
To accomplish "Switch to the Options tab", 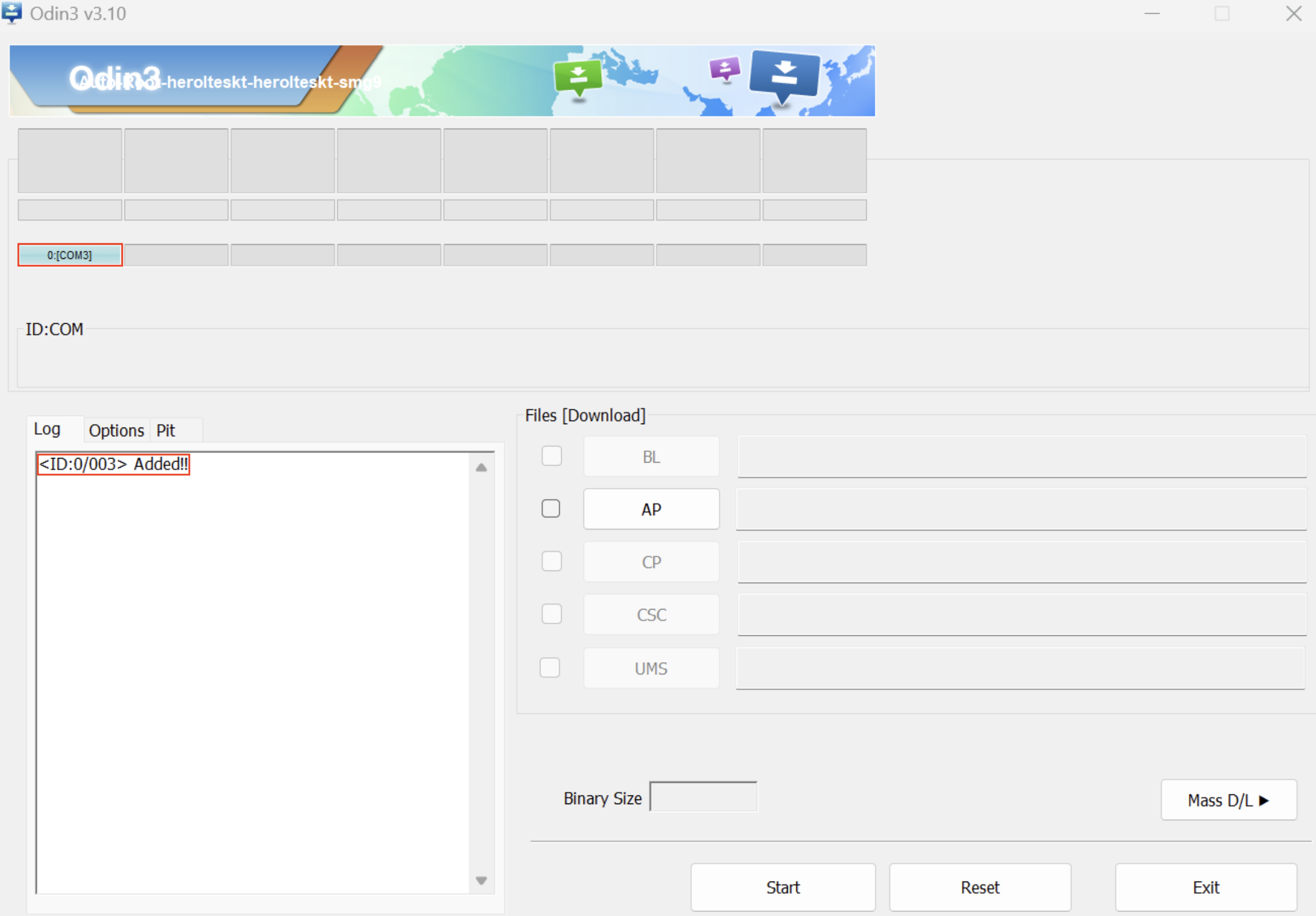I will click(x=116, y=430).
